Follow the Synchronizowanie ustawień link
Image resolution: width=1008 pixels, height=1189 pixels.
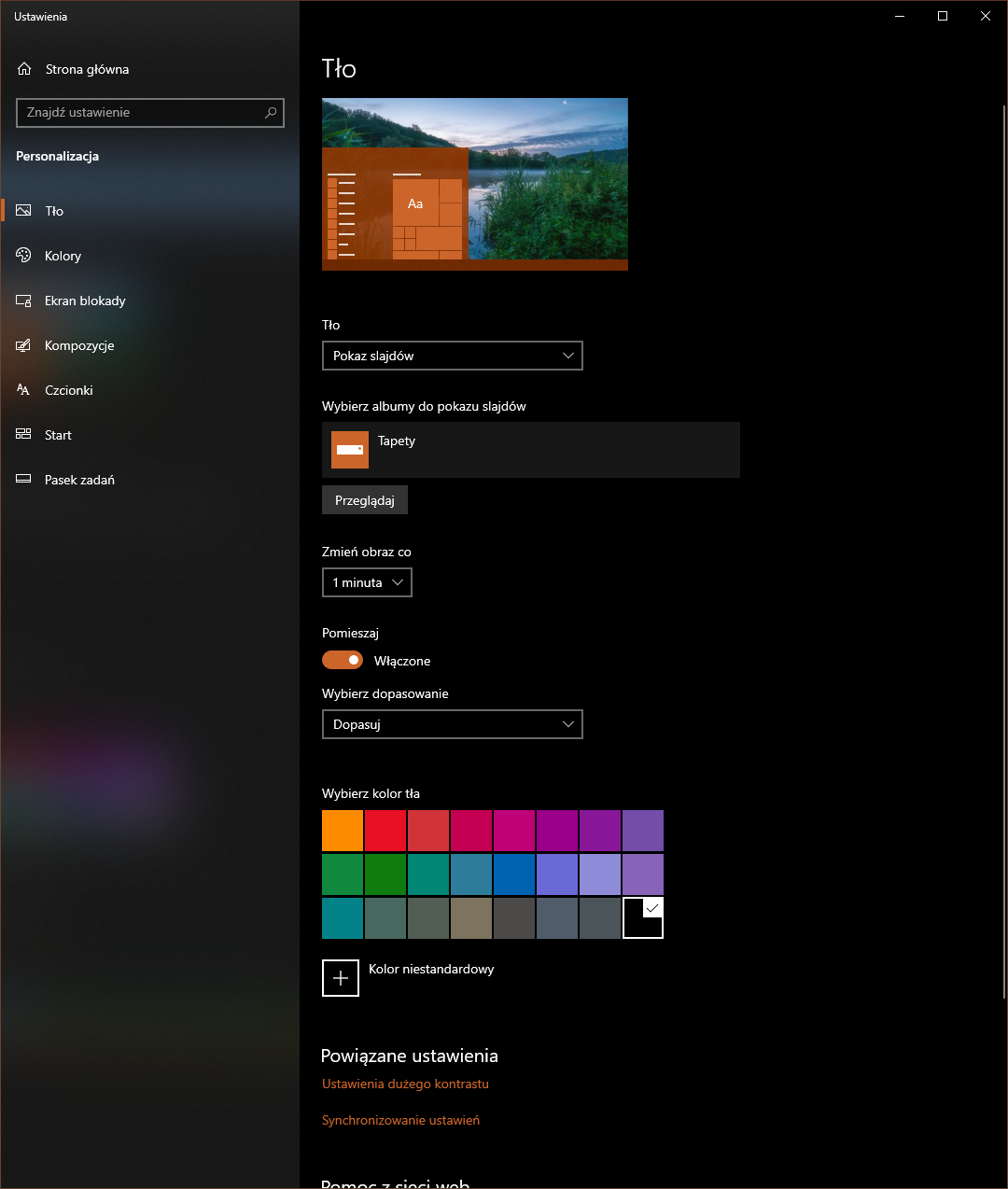[x=400, y=1120]
